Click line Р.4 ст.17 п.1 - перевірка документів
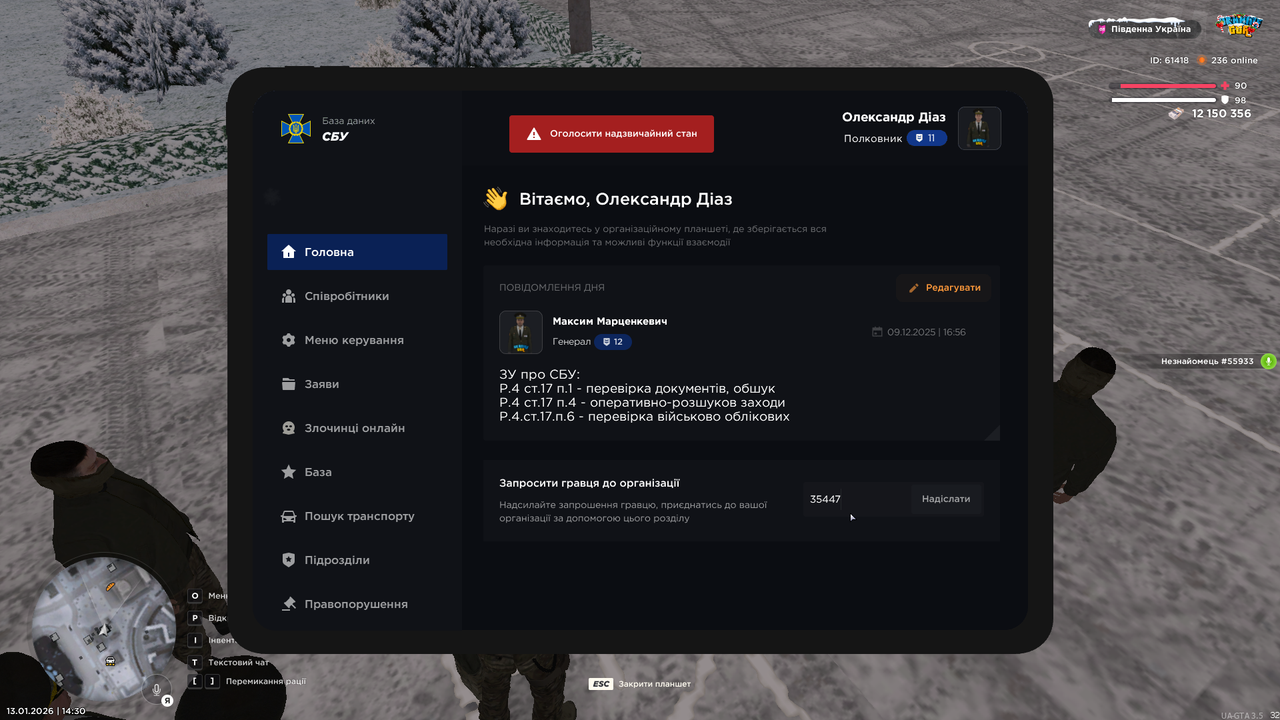Screen dimensions: 1280x720 (637, 389)
